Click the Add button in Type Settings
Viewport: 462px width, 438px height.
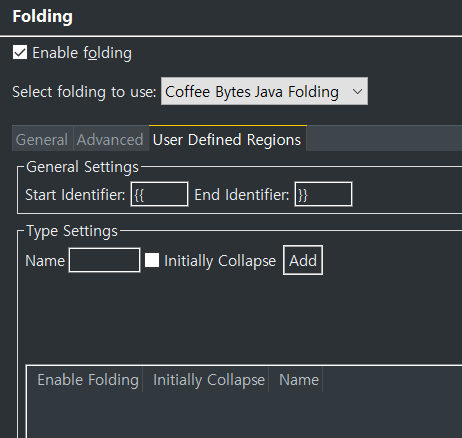coord(303,260)
